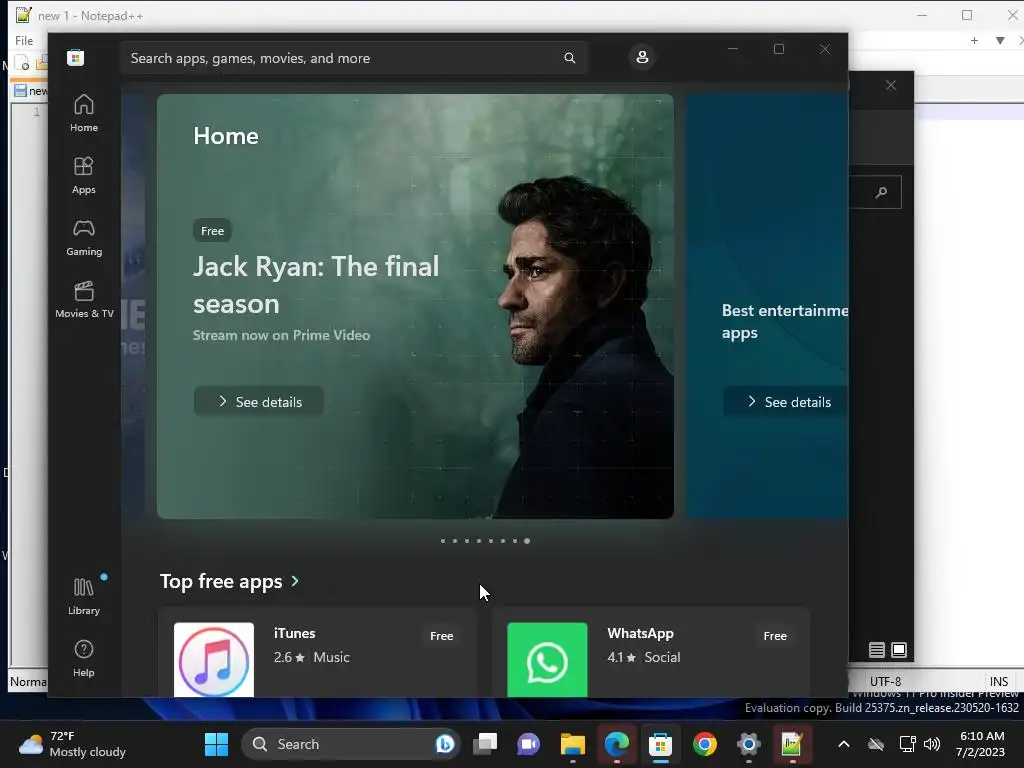Open Movies & TV in Store sidebar
Screen dimensions: 1024x768
pos(84,299)
